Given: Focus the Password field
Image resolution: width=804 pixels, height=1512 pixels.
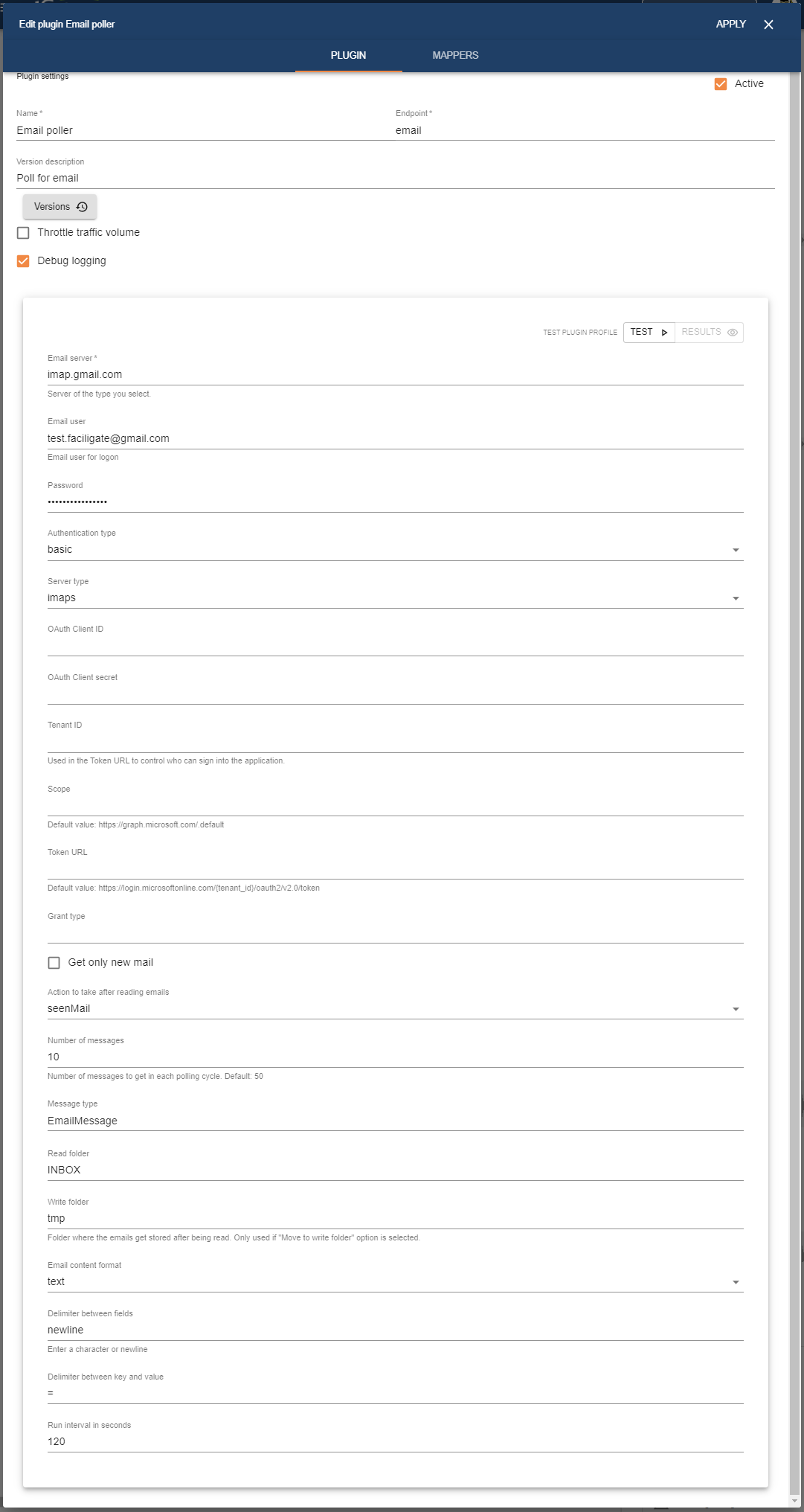Looking at the screenshot, I should click(x=394, y=502).
